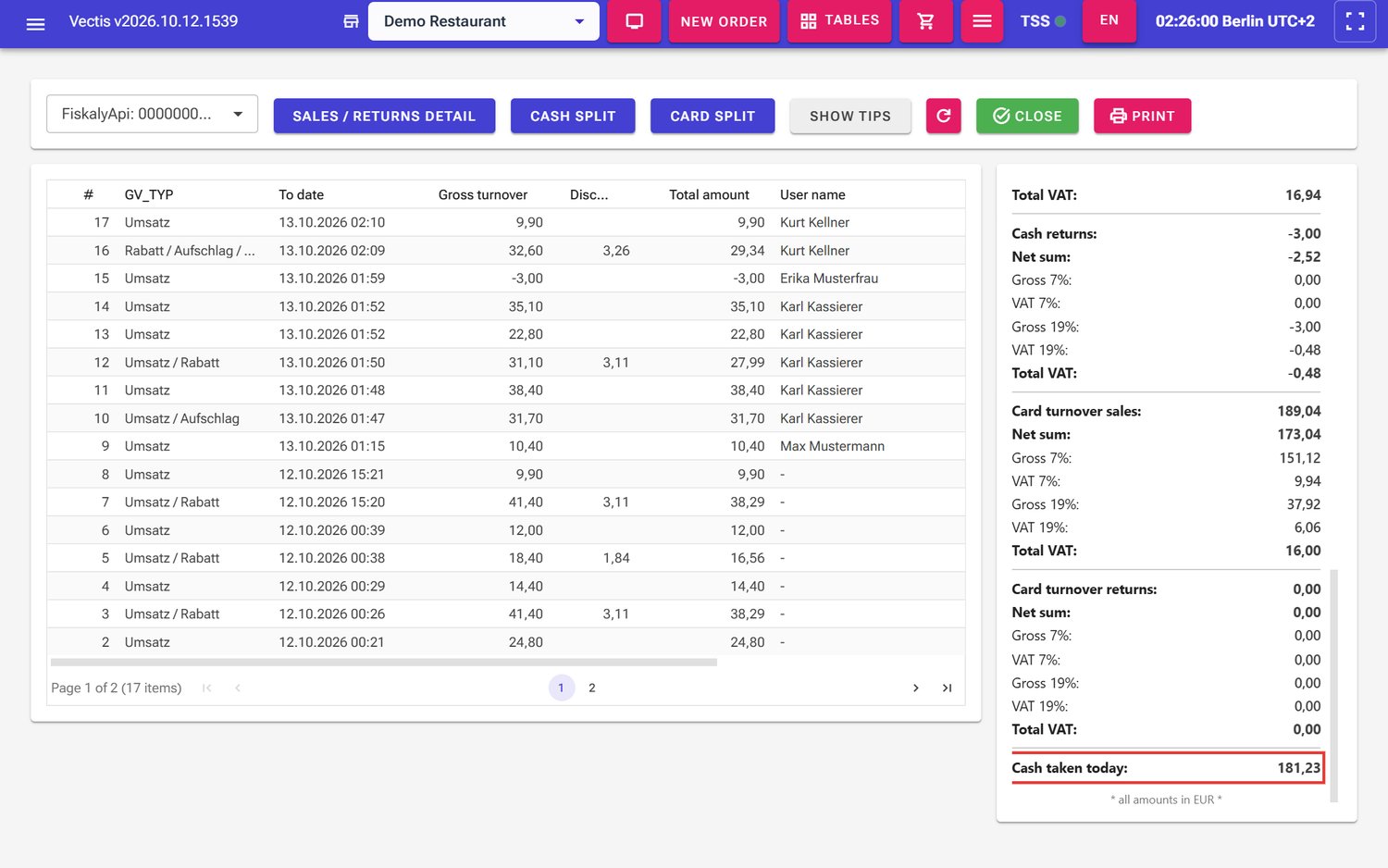This screenshot has height=868, width=1388.
Task: Open the Tables view
Action: click(x=839, y=20)
